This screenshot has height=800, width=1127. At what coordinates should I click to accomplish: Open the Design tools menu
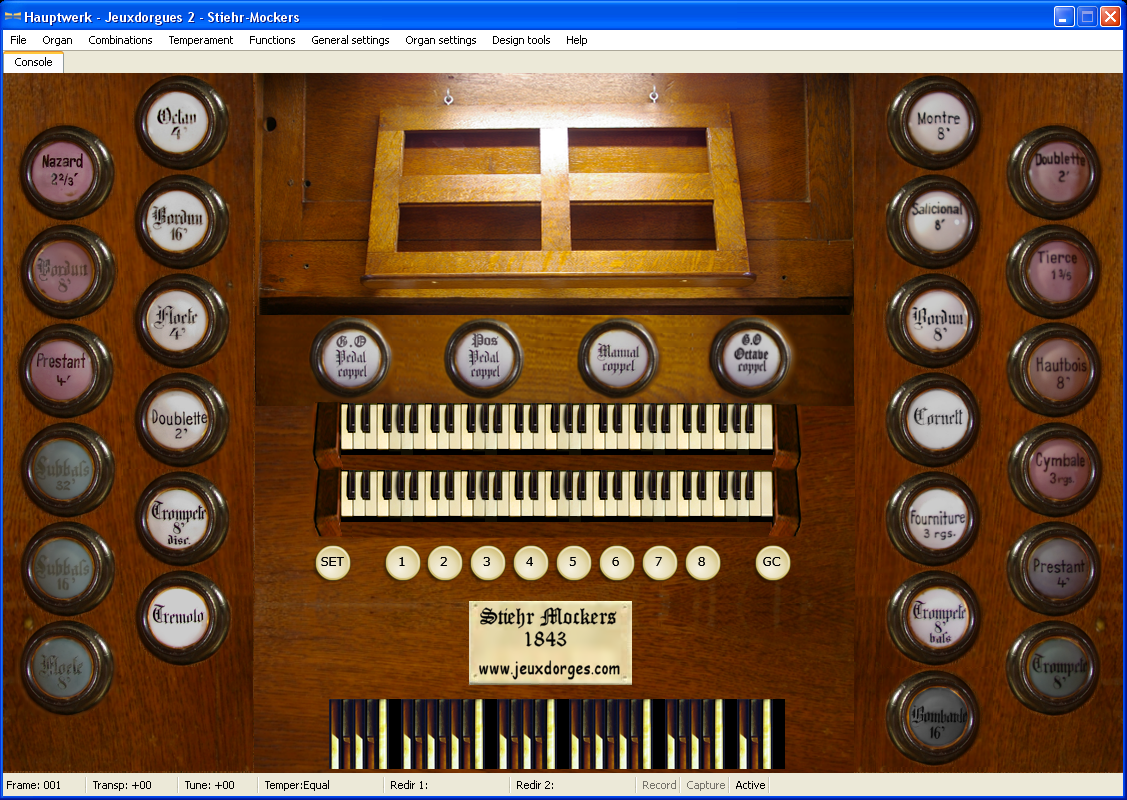pos(521,40)
